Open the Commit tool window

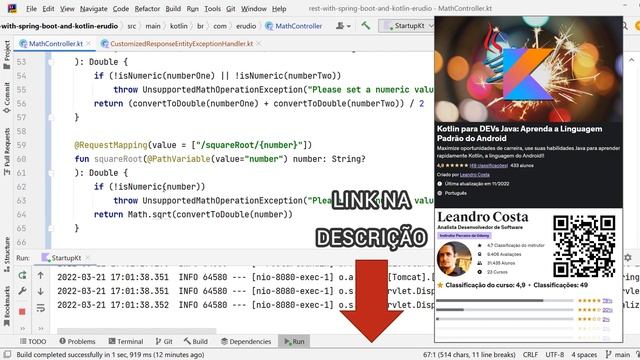coord(7,98)
